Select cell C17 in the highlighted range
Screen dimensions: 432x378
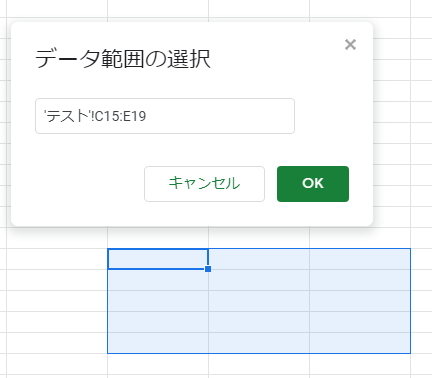158,301
